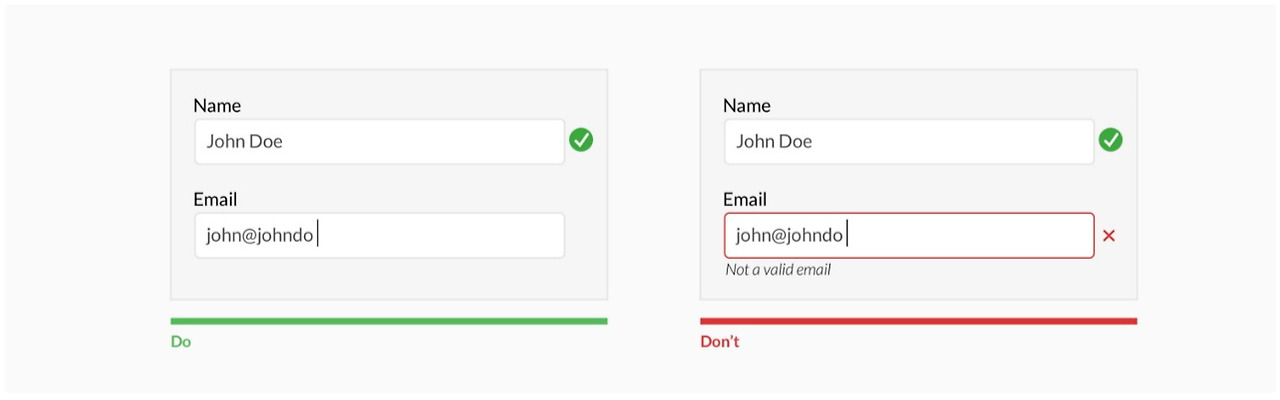This screenshot has width=1280, height=400.
Task: Click the Name label in the Don't form
Action: point(747,105)
